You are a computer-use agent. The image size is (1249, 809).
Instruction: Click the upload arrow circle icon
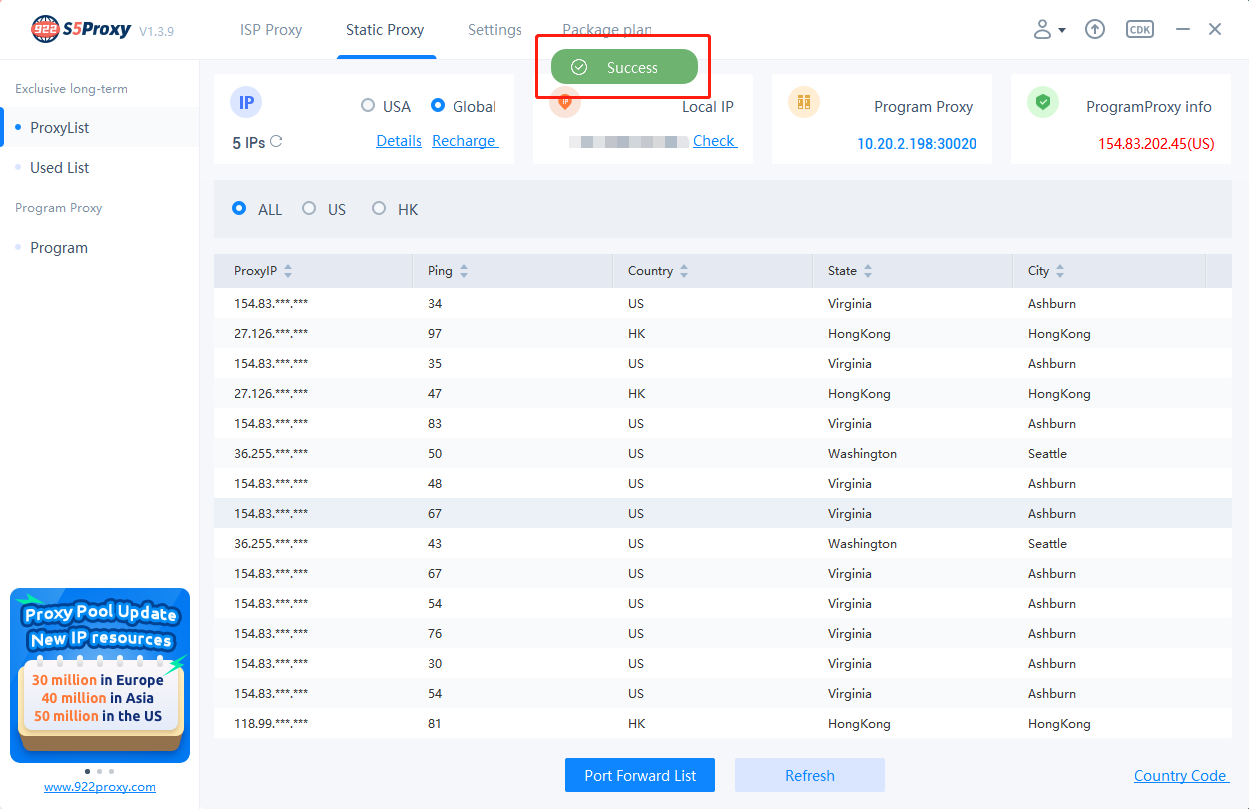[1095, 30]
